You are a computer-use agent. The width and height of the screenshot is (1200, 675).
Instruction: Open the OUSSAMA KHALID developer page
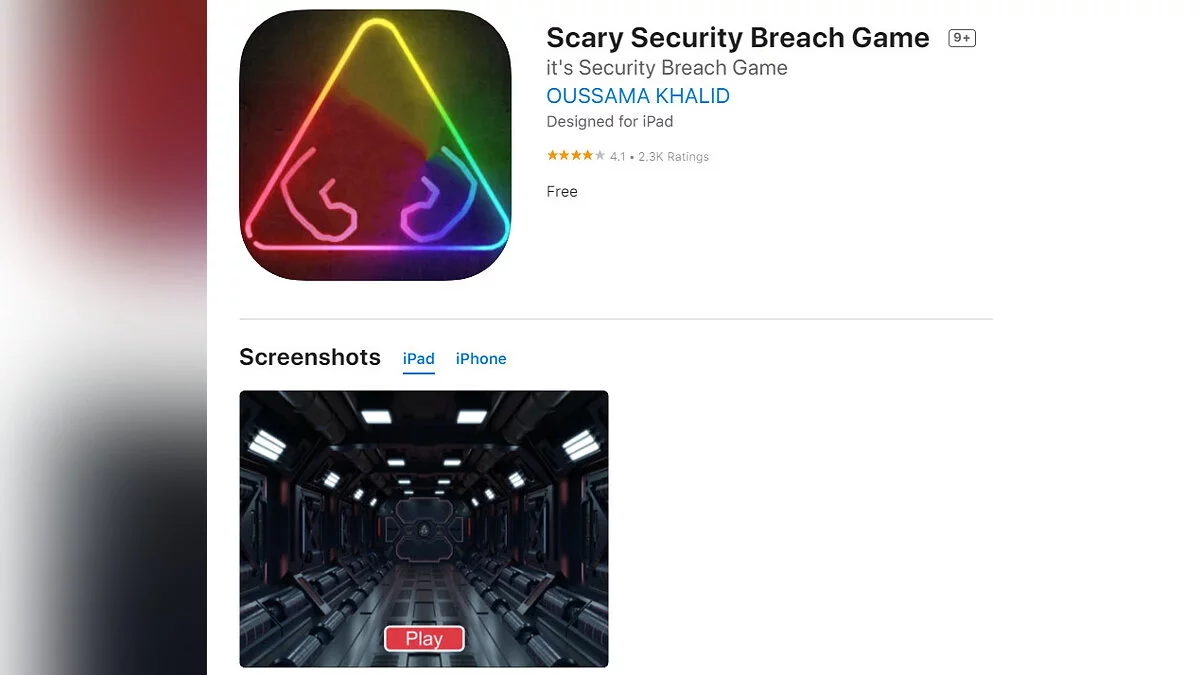point(638,96)
